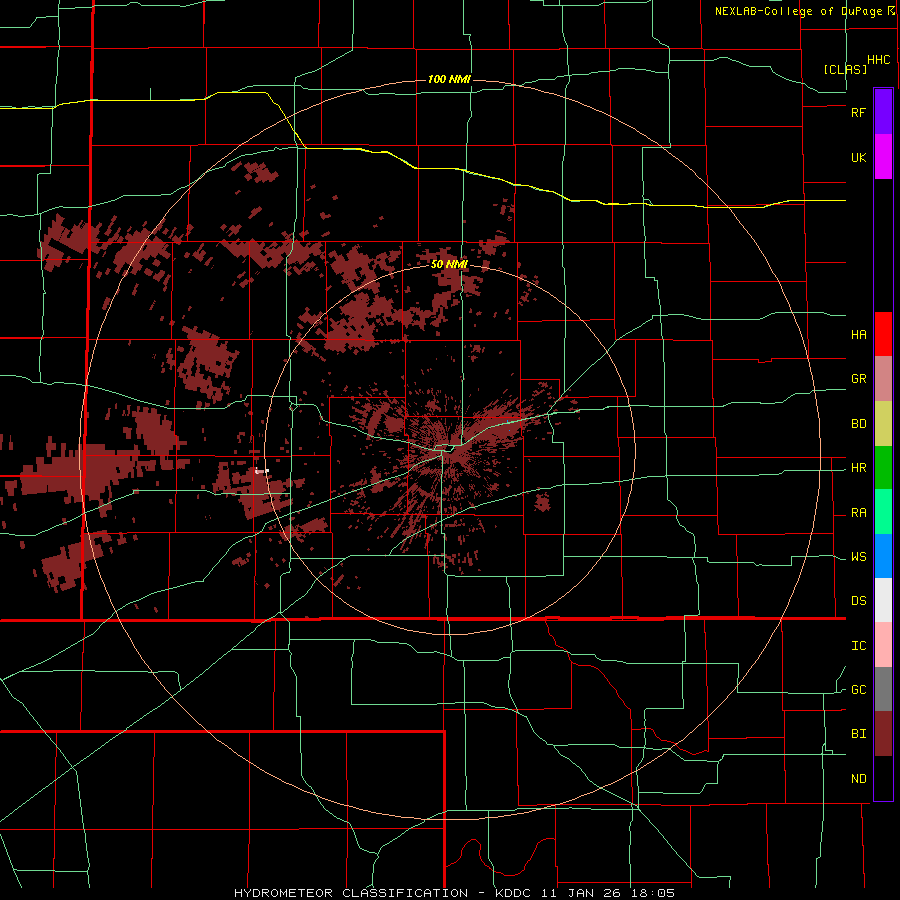
Task: Click the GC gray legend swatch
Action: [883, 689]
